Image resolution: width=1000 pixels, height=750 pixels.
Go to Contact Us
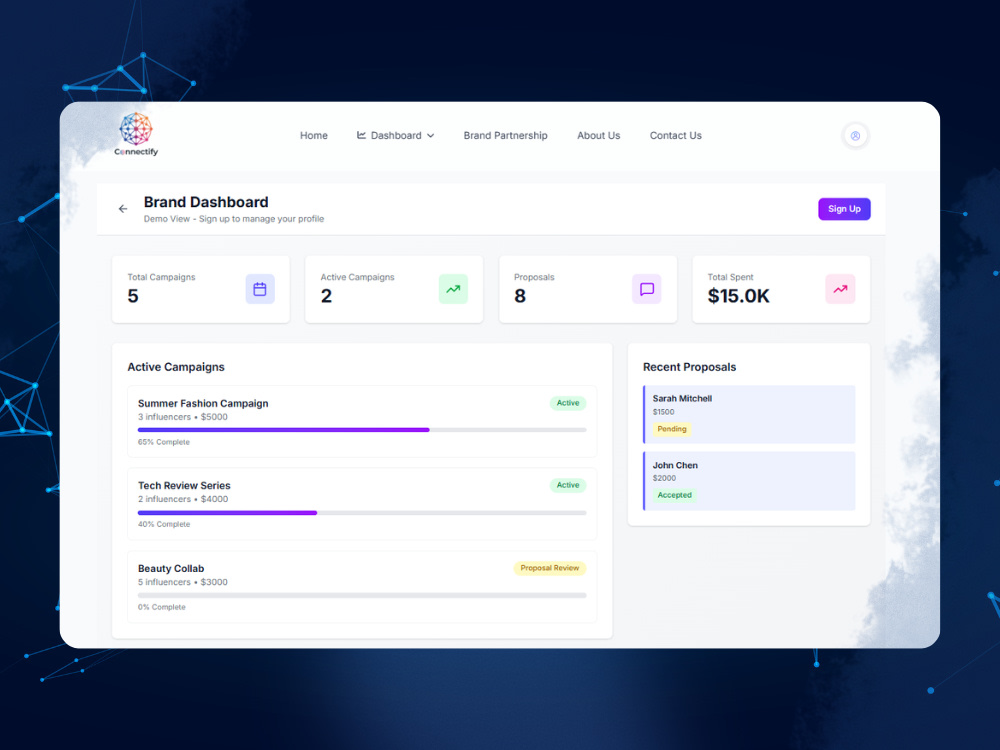point(675,136)
